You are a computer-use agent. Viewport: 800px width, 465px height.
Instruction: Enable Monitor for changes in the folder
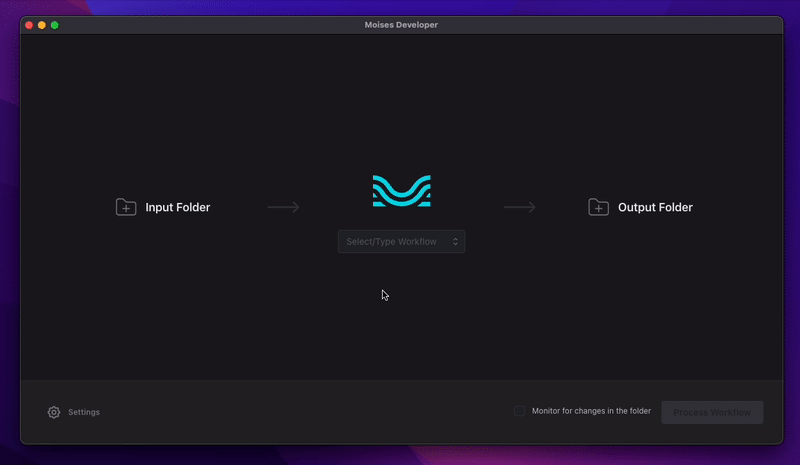pyautogui.click(x=519, y=411)
